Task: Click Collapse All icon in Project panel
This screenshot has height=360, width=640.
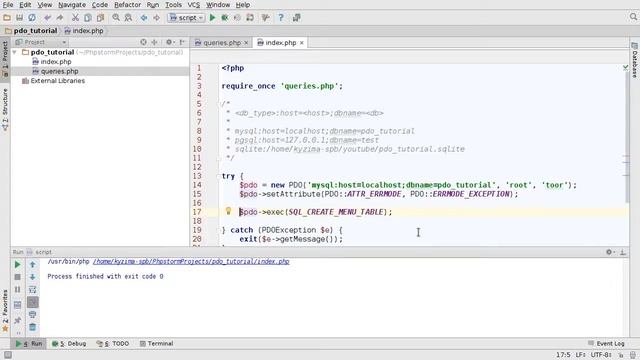Action: point(154,42)
